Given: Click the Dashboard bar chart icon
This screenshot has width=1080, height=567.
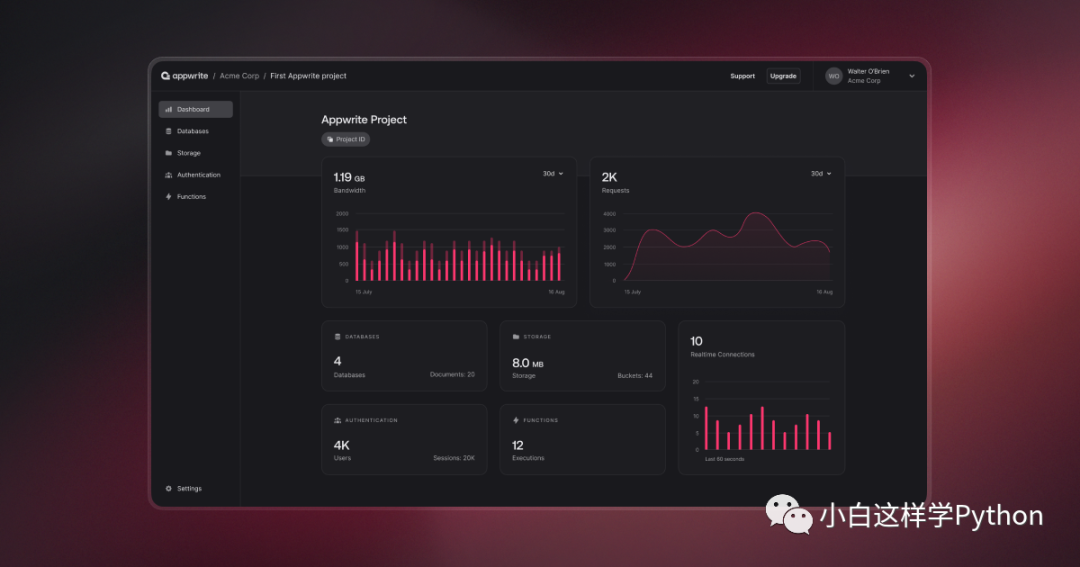Looking at the screenshot, I should point(168,109).
